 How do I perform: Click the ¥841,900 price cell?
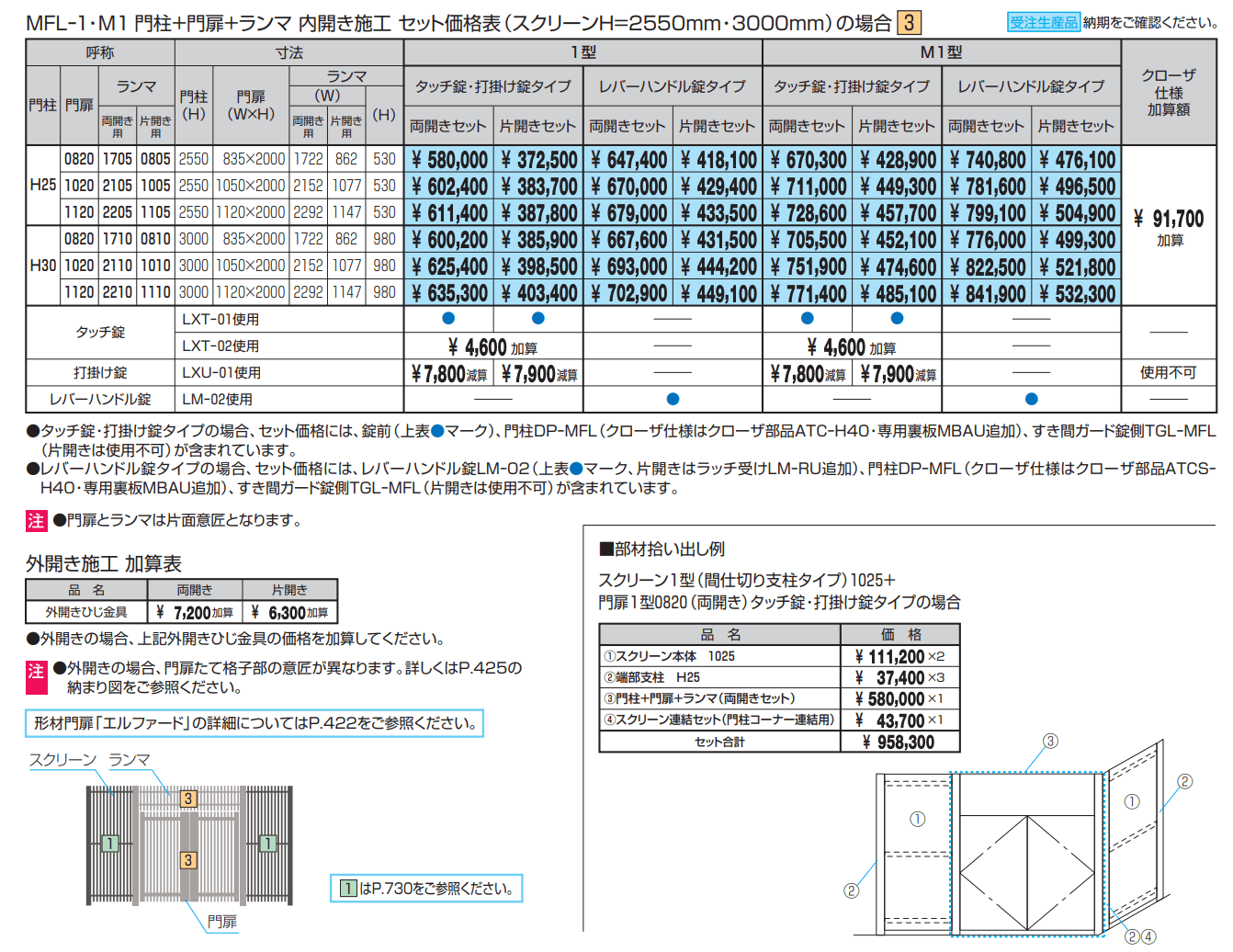click(988, 294)
